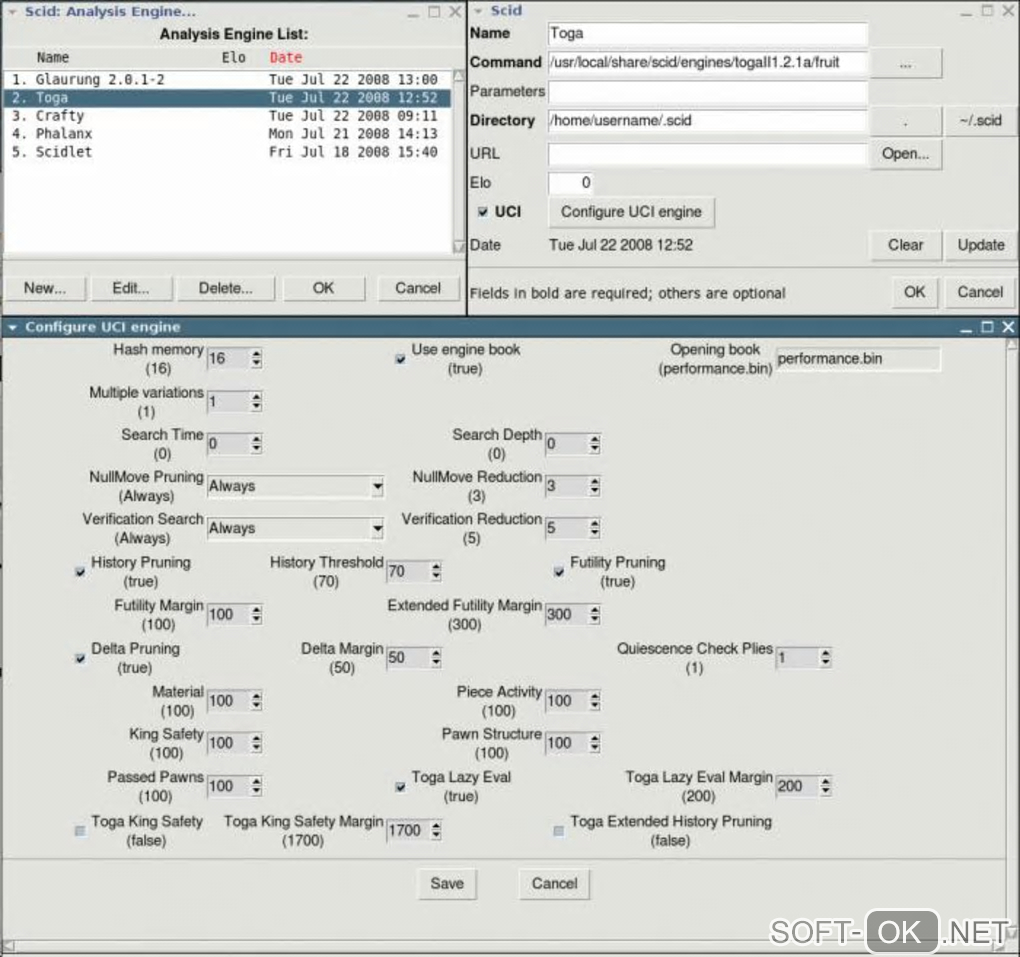The image size is (1020, 957).
Task: Click Cancel in Scid engine edit window
Action: [980, 292]
